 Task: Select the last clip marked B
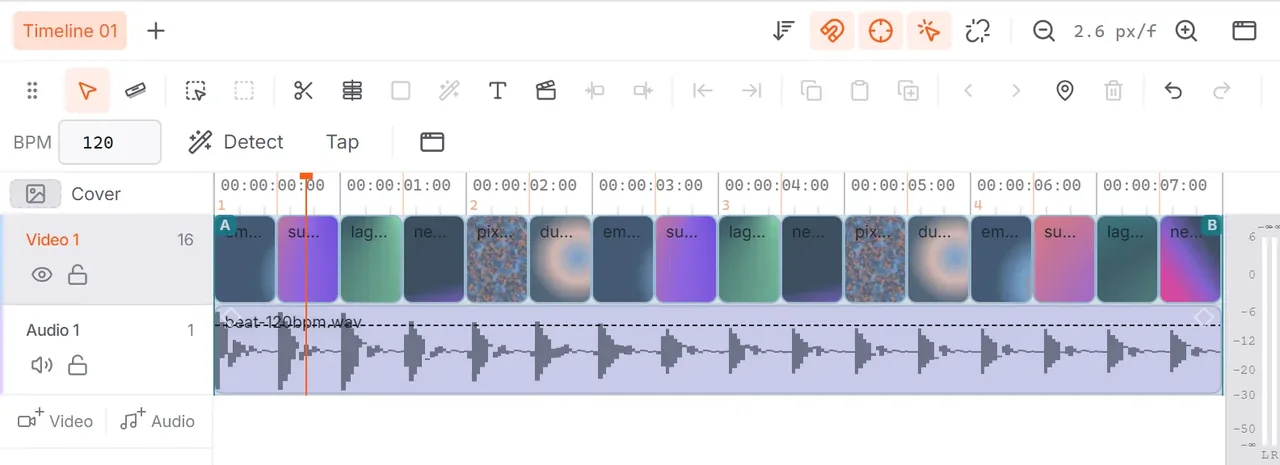(x=1190, y=259)
